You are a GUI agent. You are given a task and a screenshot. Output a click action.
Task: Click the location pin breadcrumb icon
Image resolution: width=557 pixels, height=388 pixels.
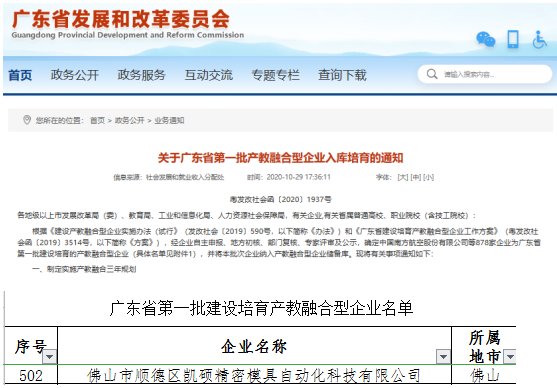pyautogui.click(x=27, y=120)
